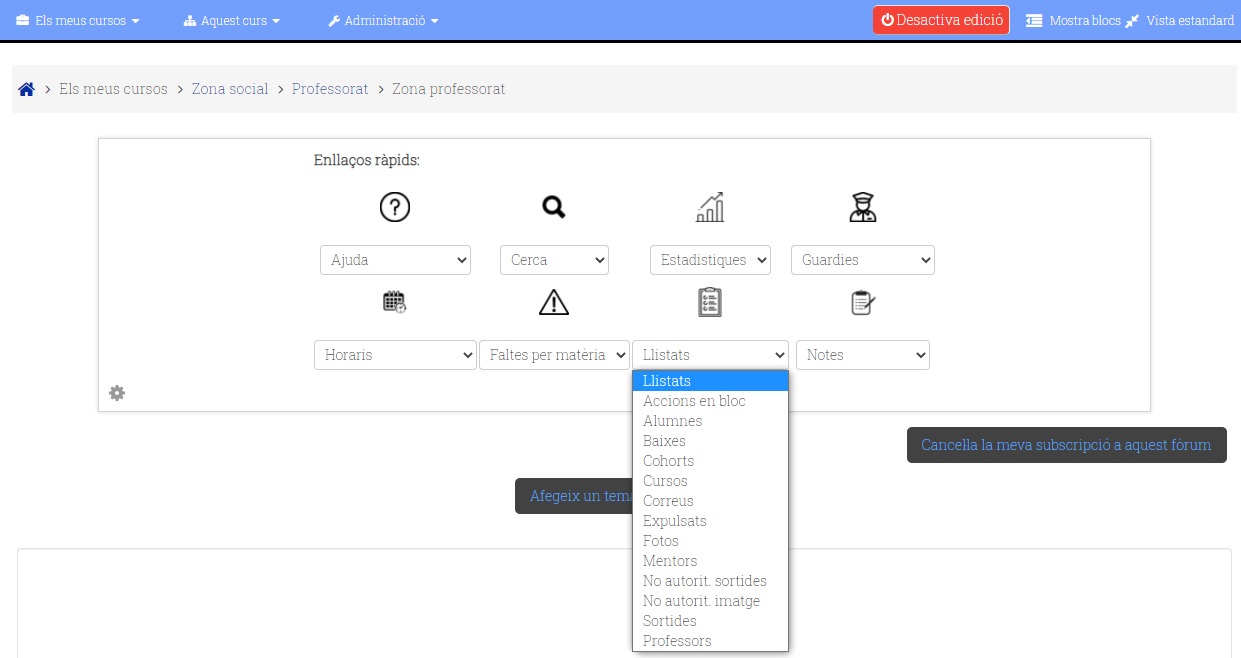This screenshot has width=1241, height=658.
Task: Choose Cohorts in the dropdown list
Action: click(x=710, y=461)
